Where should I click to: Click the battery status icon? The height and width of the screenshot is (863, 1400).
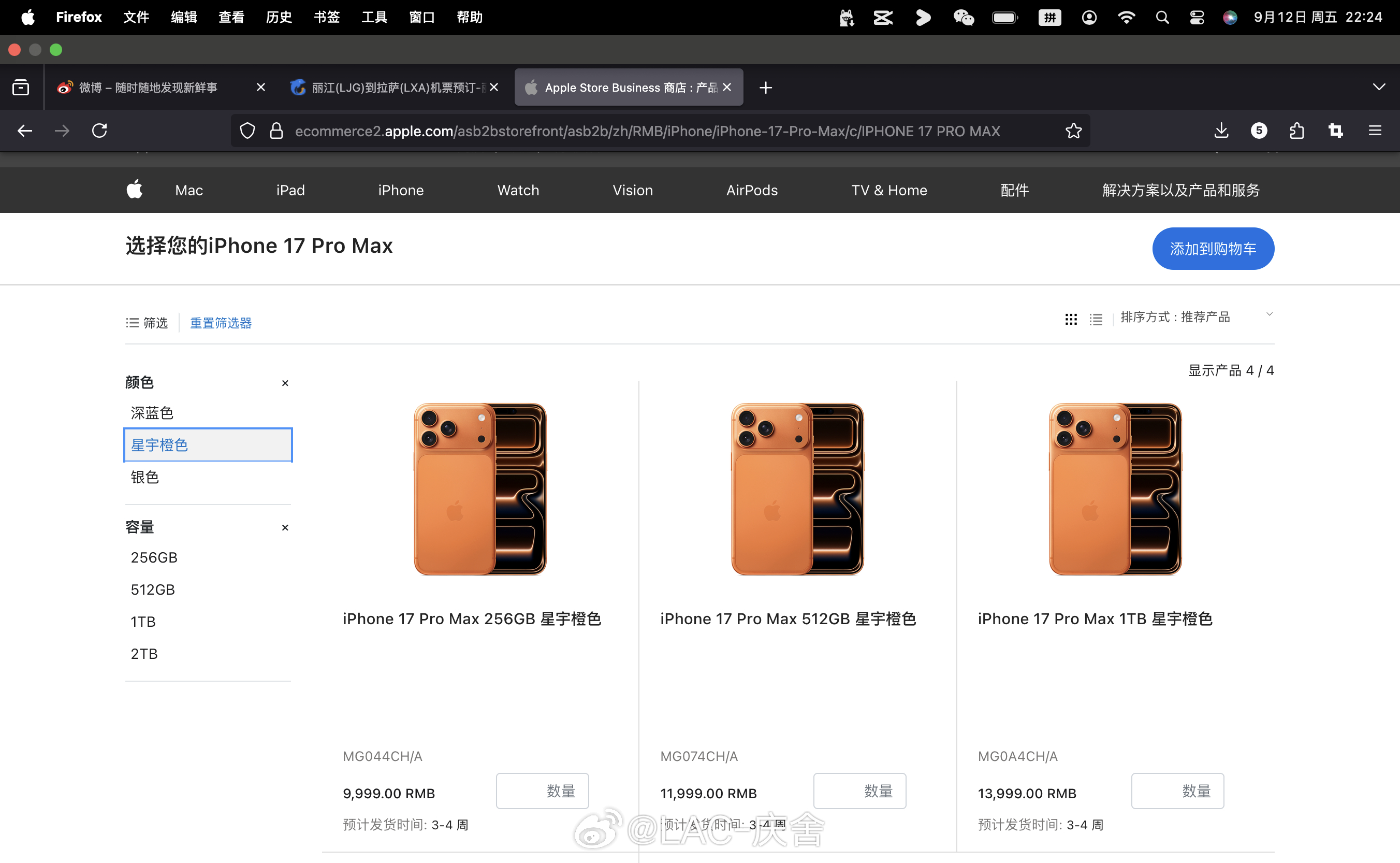1004,17
